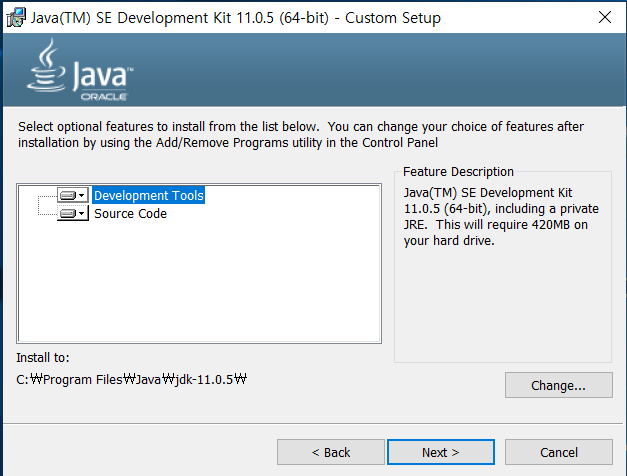Screen dimensions: 627x476
Task: Click the Java Oracle logo in the banner
Action: tap(80, 70)
